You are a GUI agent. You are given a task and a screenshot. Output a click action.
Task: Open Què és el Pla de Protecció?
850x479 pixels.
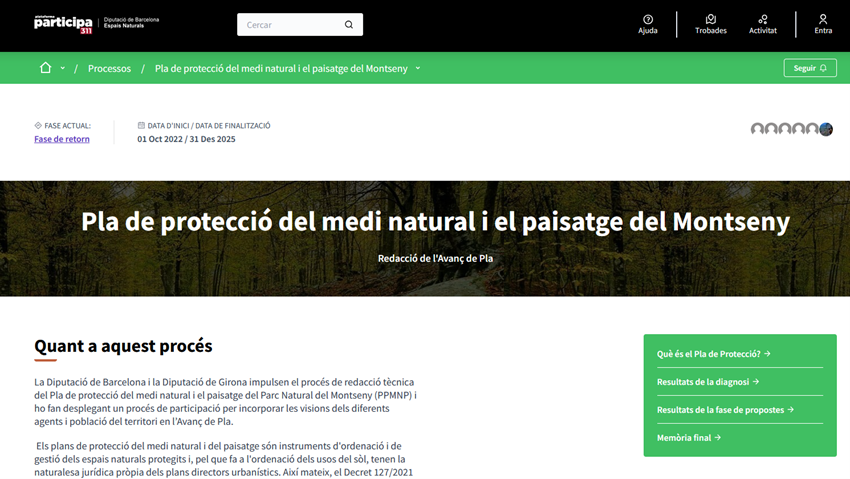(x=713, y=354)
